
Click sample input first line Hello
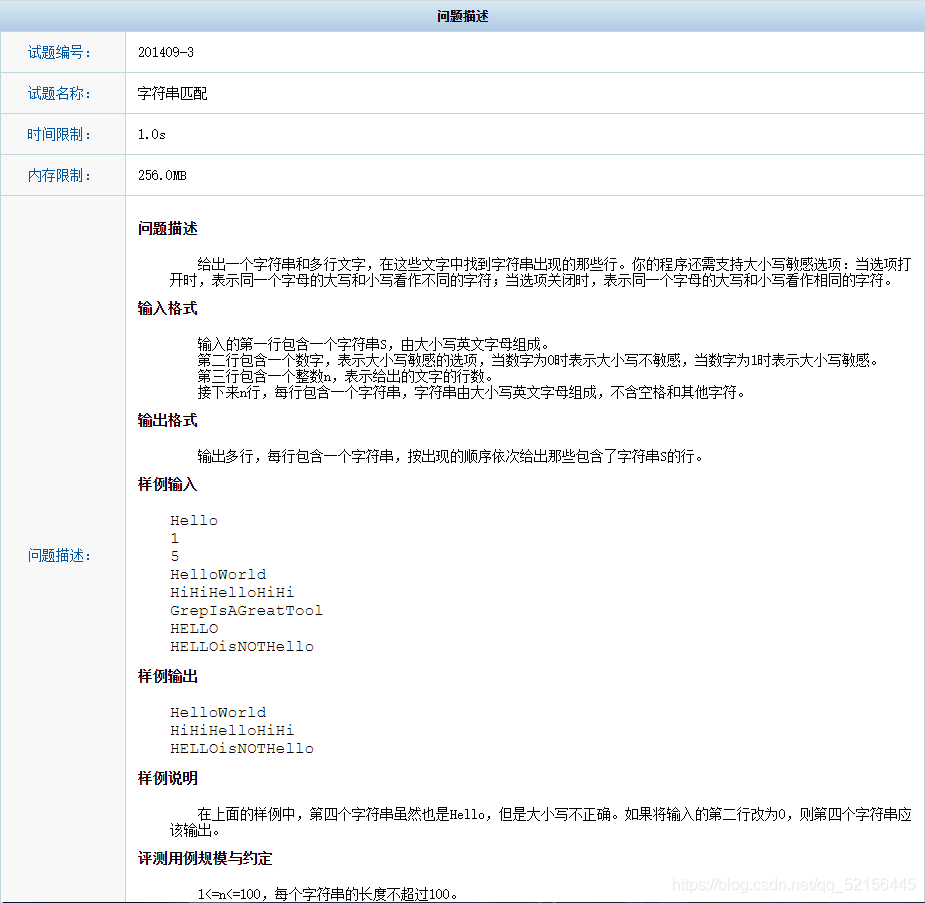click(194, 521)
